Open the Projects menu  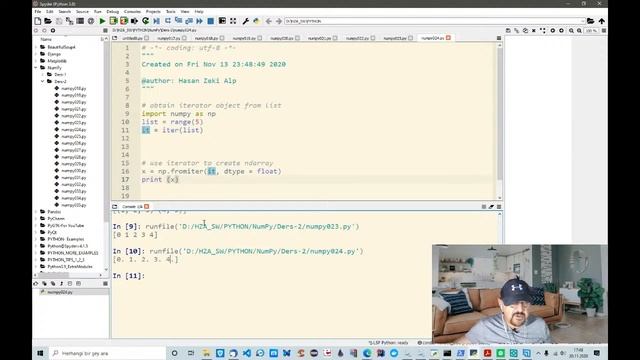click(x=153, y=11)
